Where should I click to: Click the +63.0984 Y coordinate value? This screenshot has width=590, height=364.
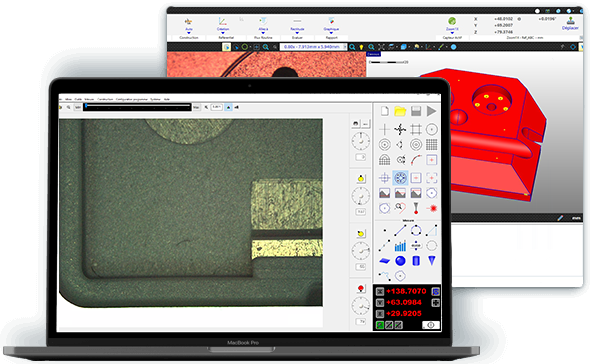tap(404, 302)
